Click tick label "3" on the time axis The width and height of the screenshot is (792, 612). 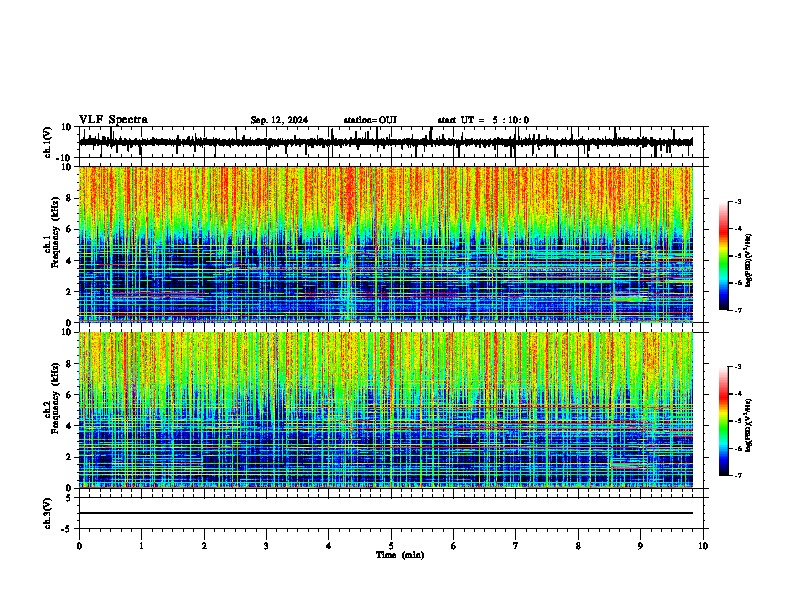pyautogui.click(x=266, y=546)
